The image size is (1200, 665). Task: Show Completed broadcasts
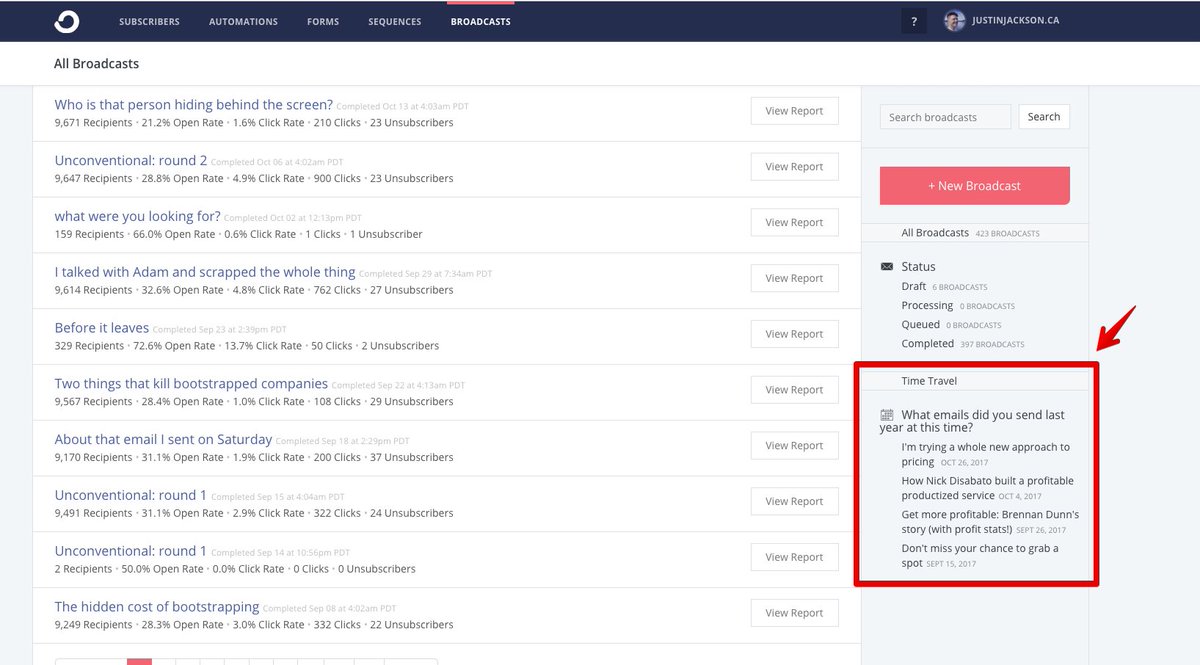click(x=927, y=343)
